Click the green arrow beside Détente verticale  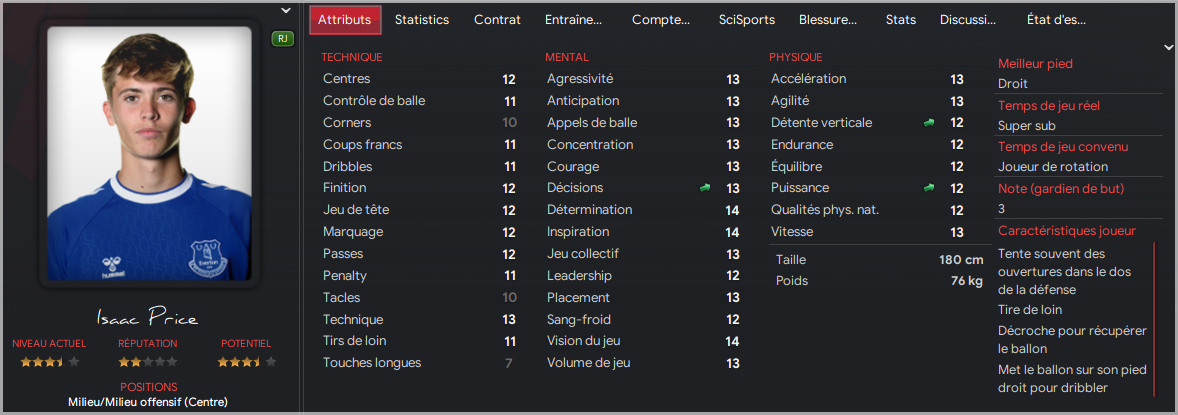929,123
